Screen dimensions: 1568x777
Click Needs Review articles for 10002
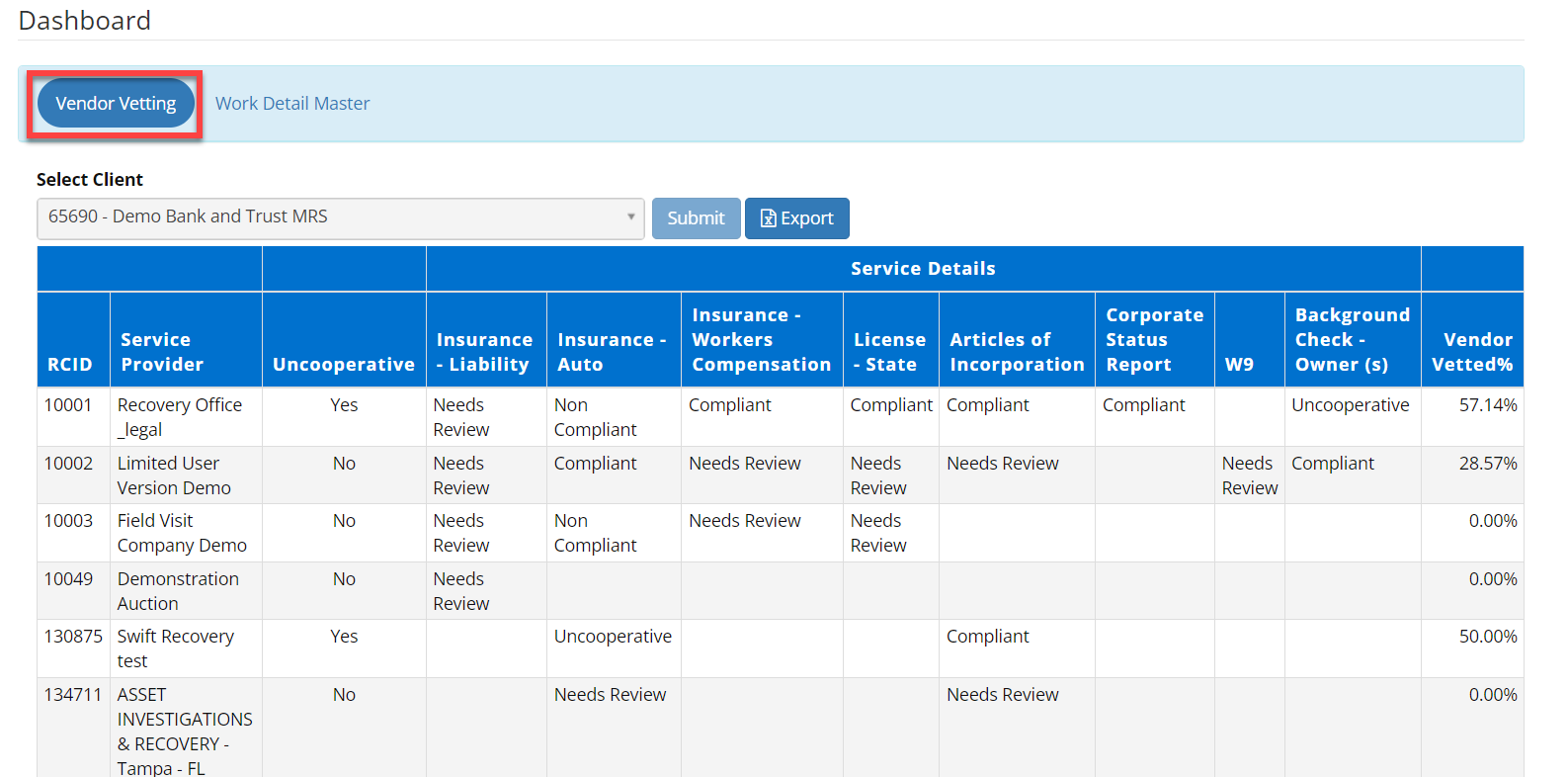[1017, 475]
